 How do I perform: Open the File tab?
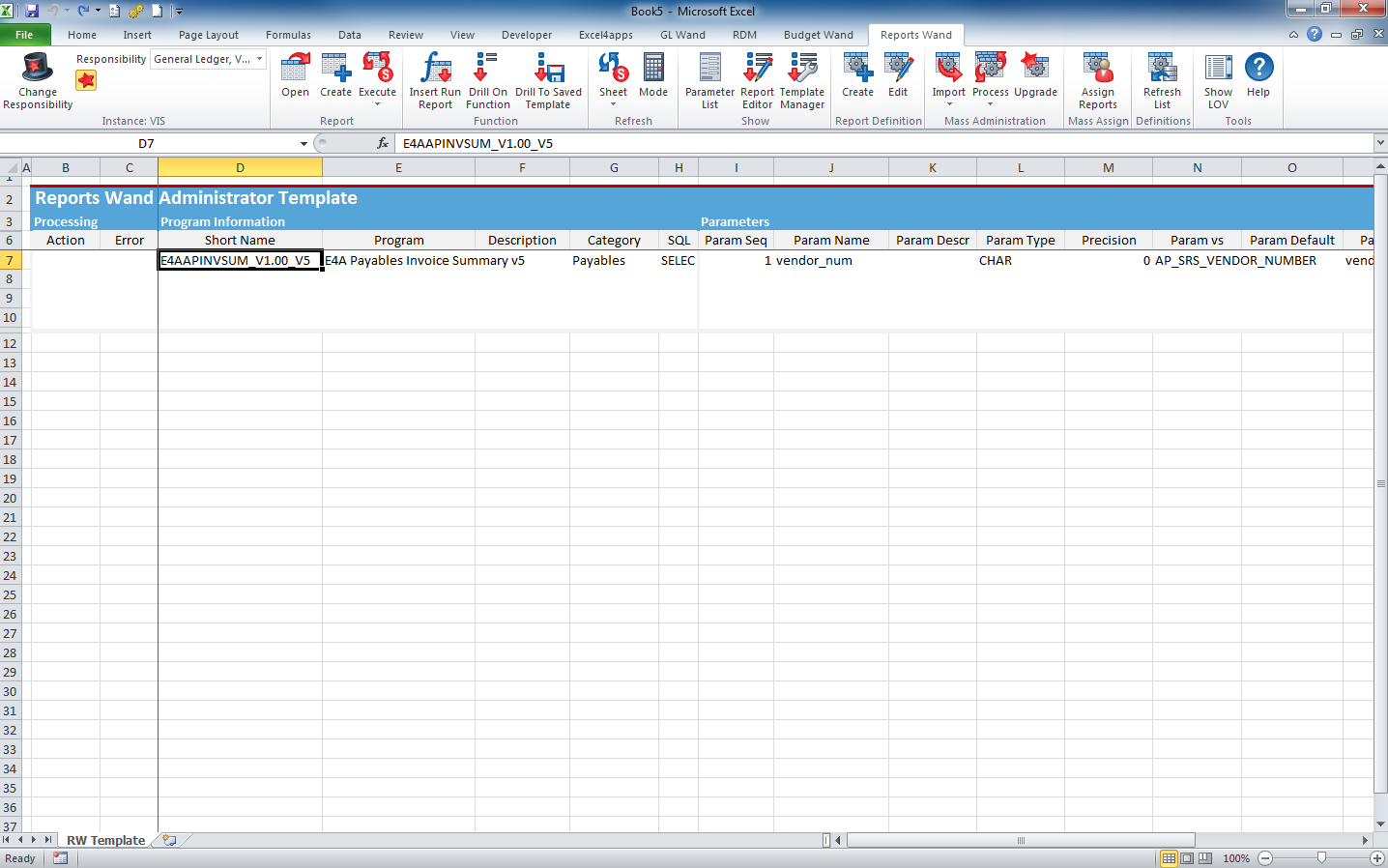24,35
